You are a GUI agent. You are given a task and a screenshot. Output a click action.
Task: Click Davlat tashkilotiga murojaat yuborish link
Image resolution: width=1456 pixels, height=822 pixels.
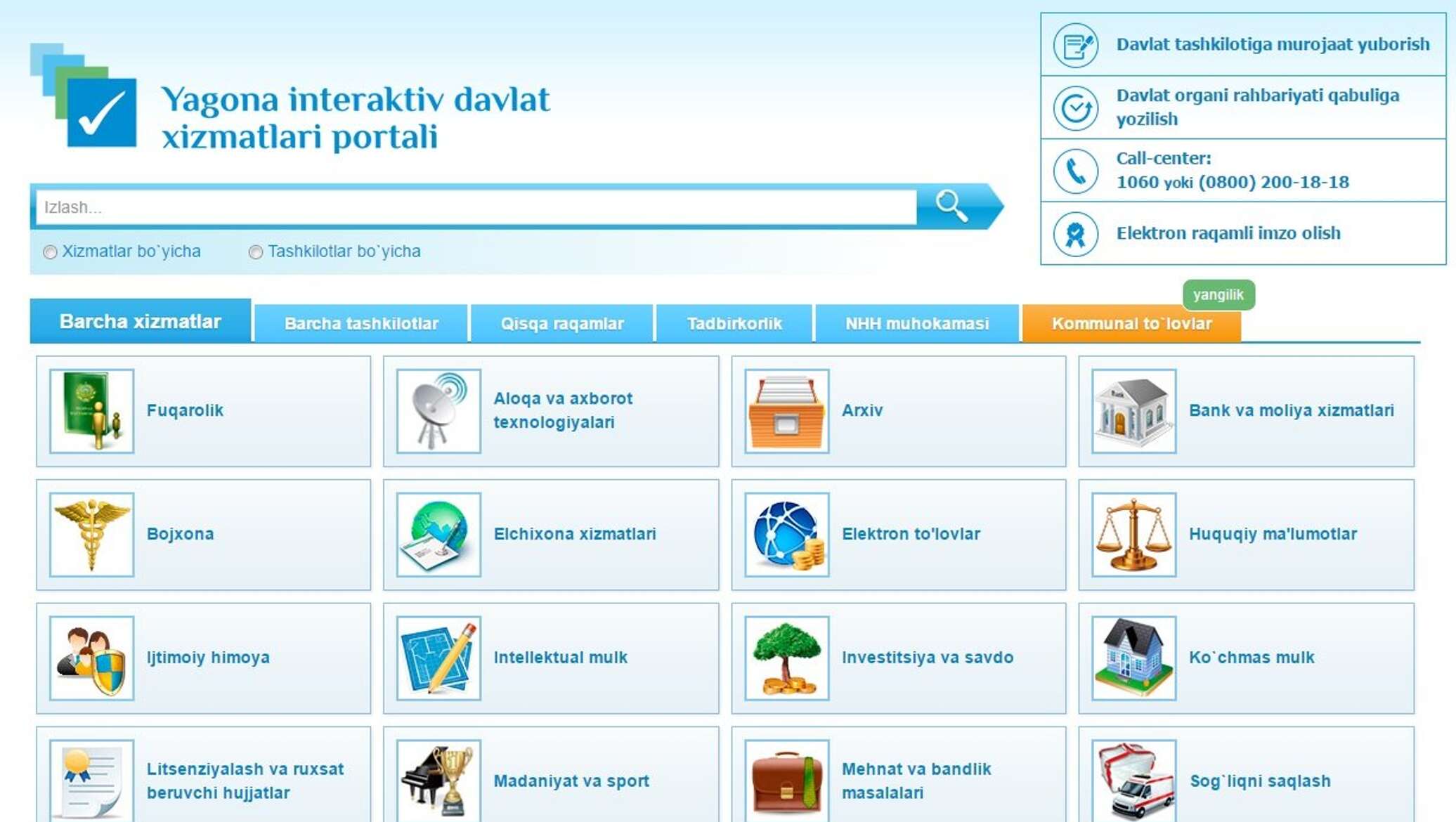1273,44
